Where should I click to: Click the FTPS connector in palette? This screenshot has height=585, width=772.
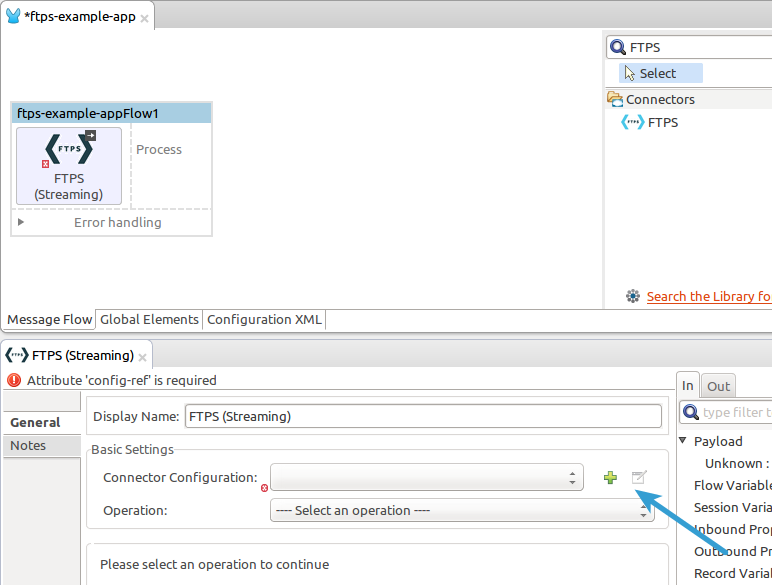(x=662, y=122)
